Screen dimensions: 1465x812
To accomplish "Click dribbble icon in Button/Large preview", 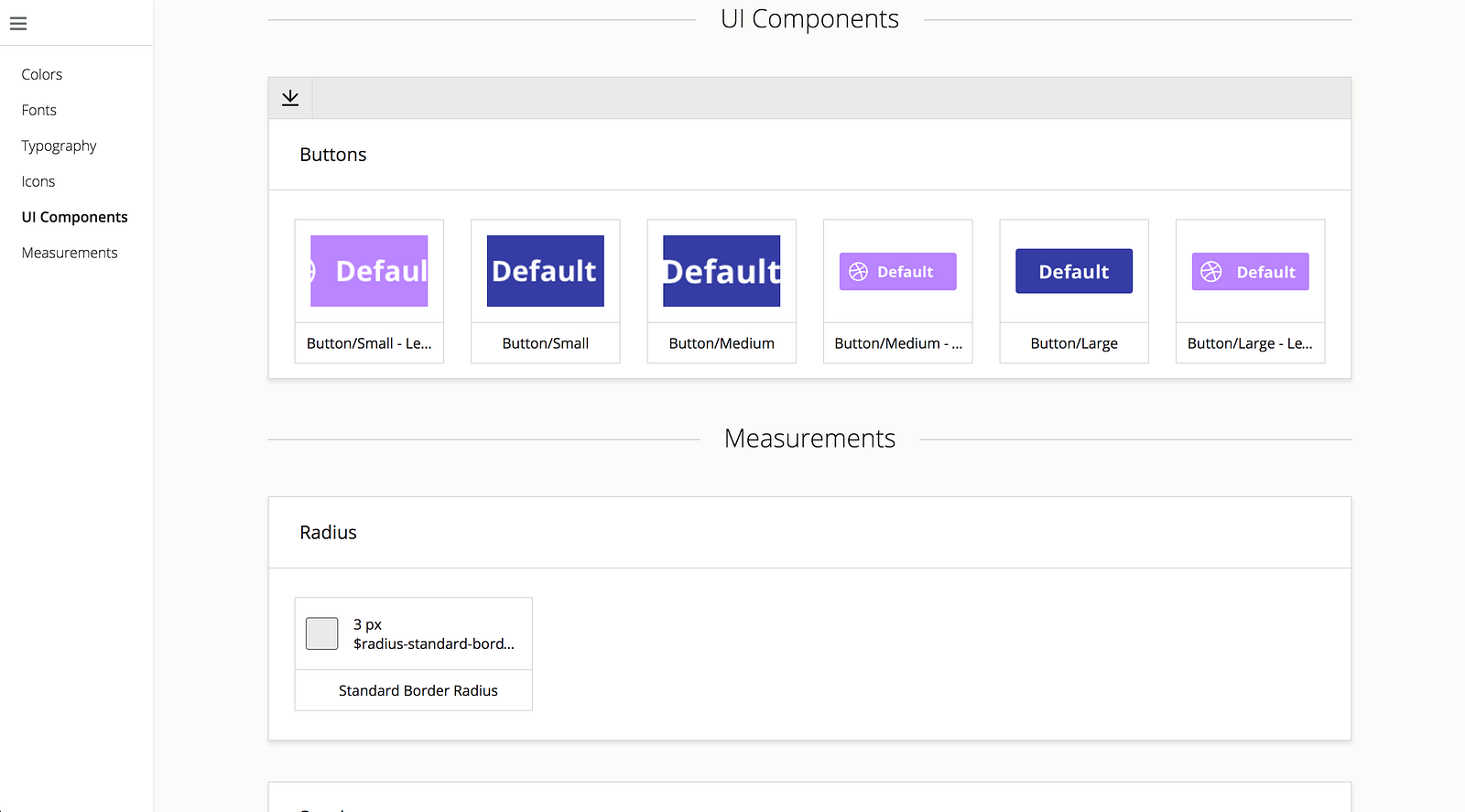I will 1211,272.
